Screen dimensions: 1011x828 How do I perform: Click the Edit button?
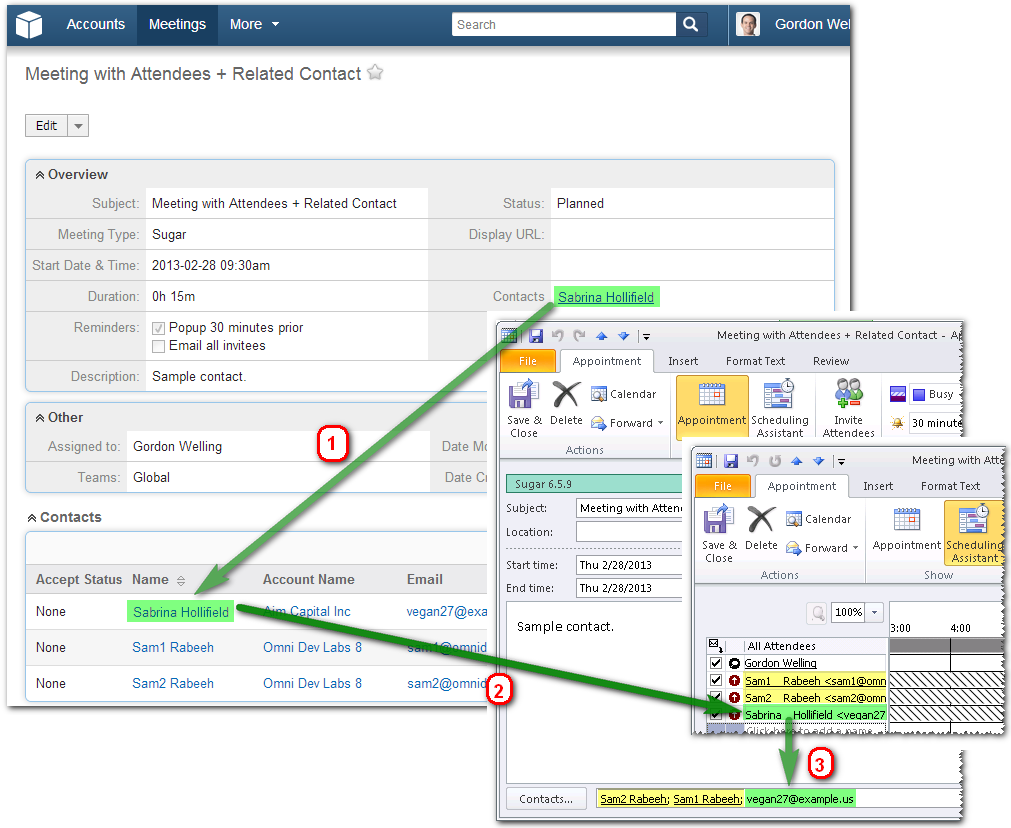click(46, 126)
